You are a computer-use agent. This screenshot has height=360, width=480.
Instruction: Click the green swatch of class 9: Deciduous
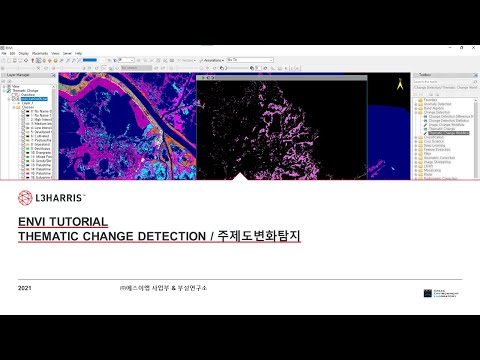pyautogui.click(x=28, y=148)
